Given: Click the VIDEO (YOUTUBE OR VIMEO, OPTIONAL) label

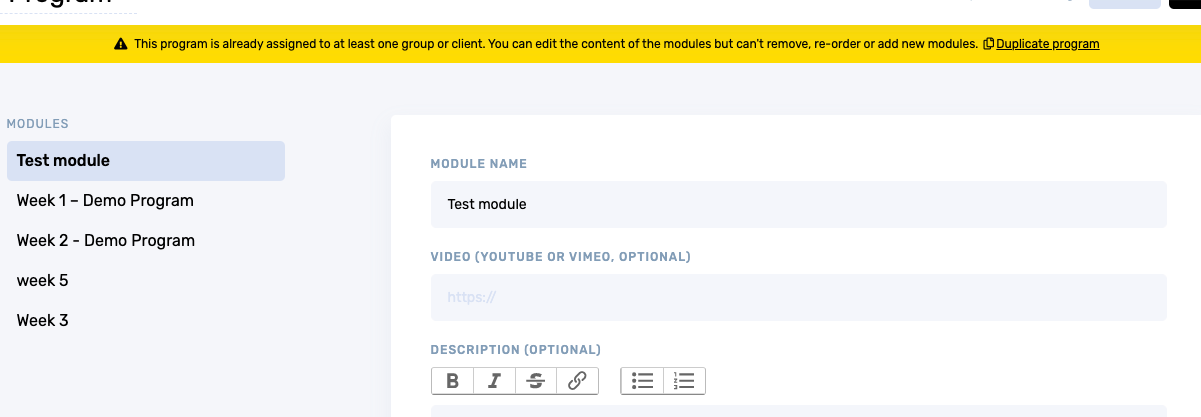Looking at the screenshot, I should coord(561,257).
